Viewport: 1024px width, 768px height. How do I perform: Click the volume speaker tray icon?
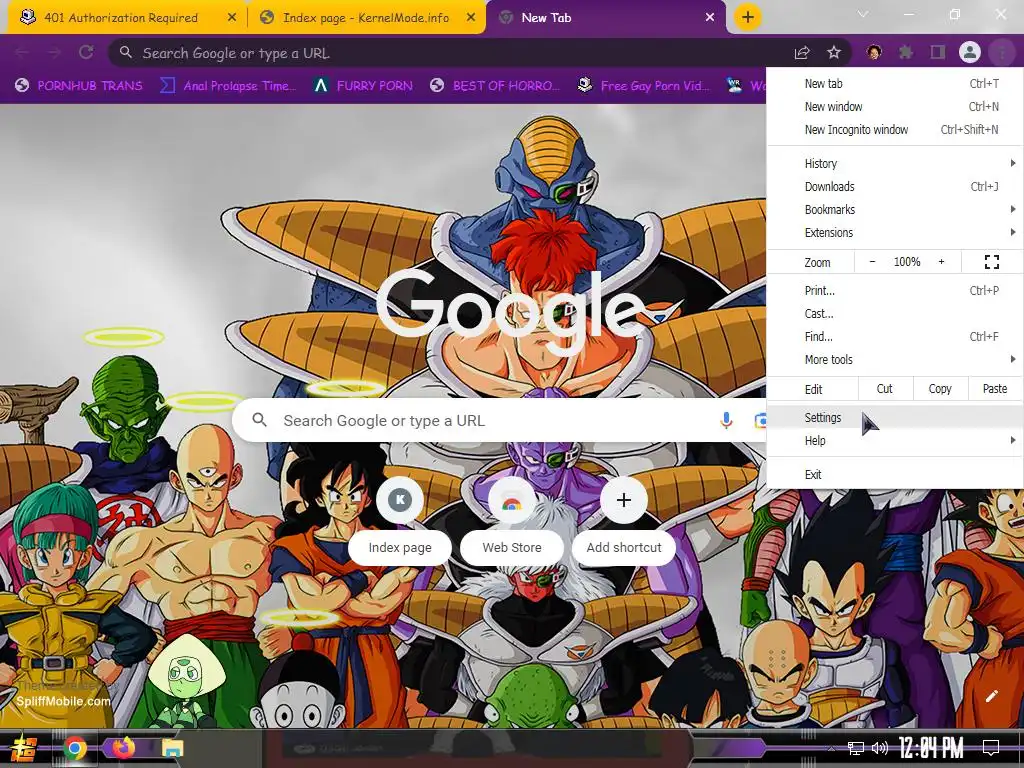coord(880,748)
